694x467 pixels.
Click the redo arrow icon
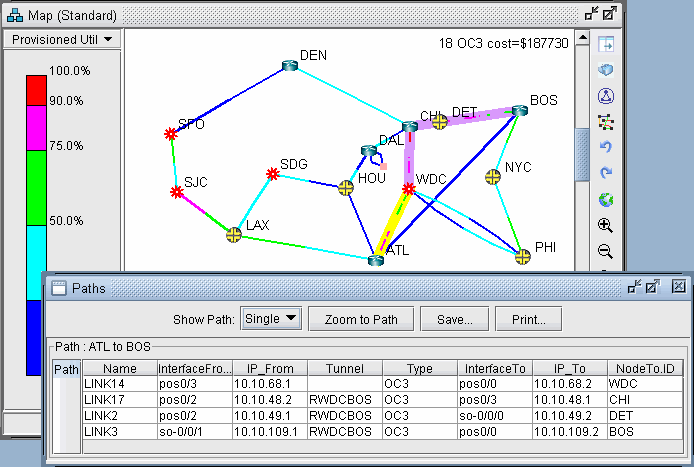coord(605,173)
